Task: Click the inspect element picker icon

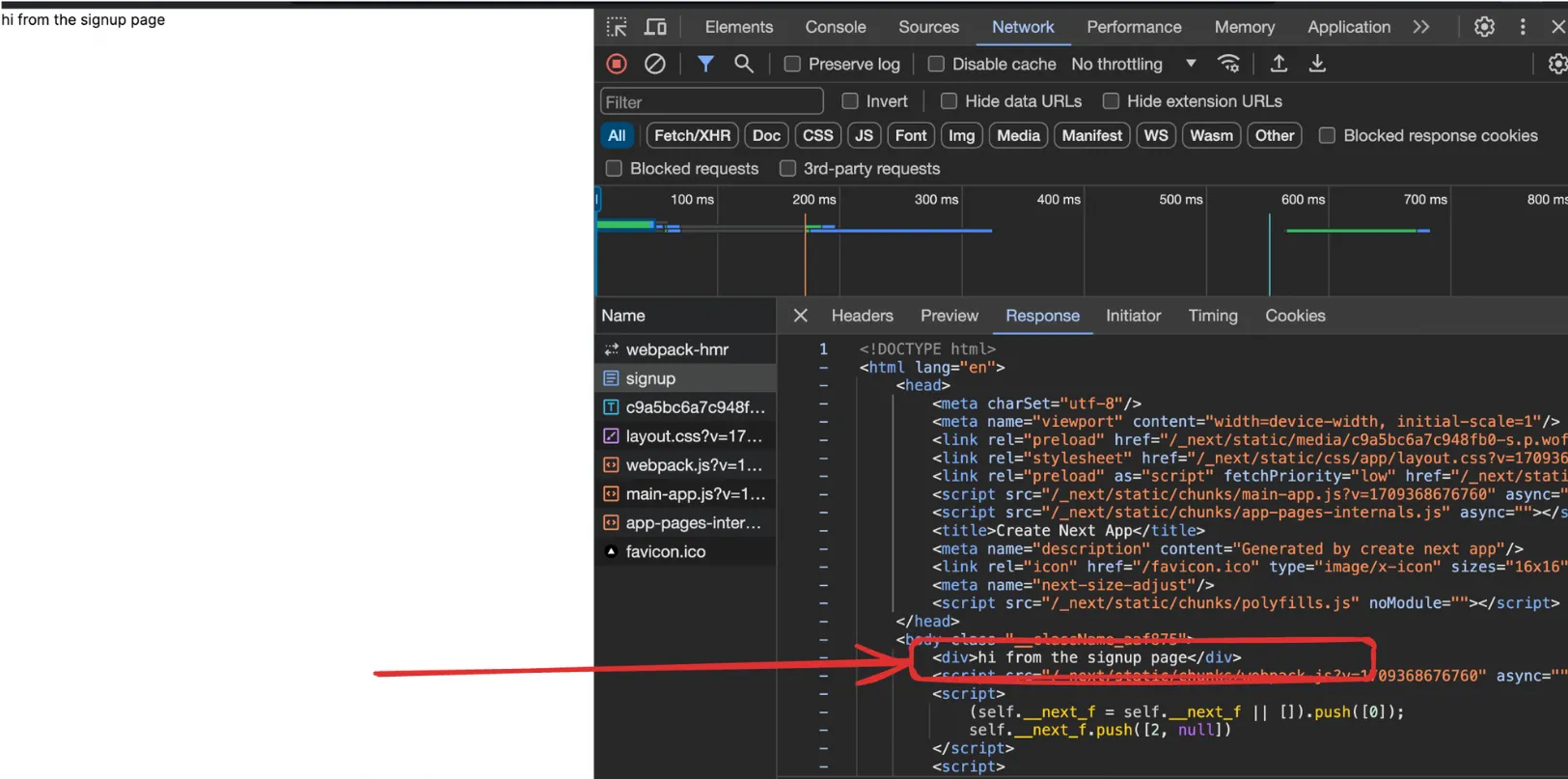Action: (x=617, y=27)
